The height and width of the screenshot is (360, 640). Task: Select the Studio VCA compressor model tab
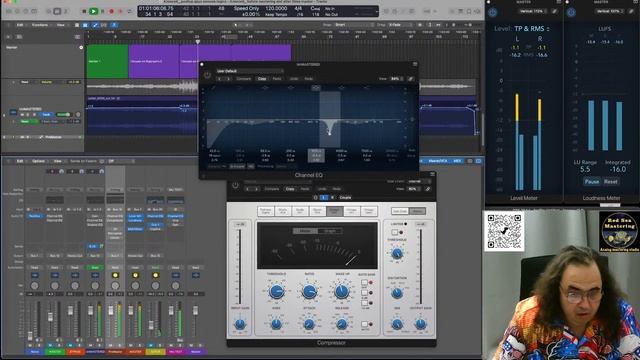[x=282, y=211]
